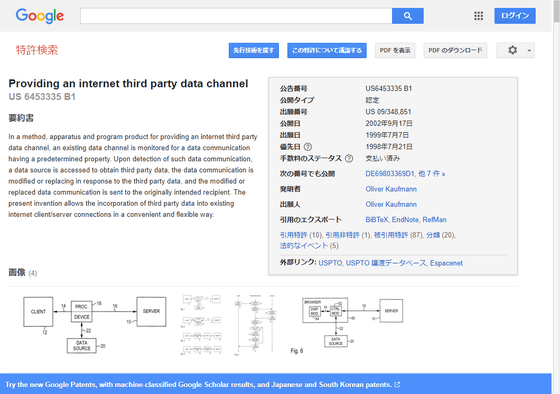Open the USPTO external link
The image size is (560, 394).
coord(330,263)
